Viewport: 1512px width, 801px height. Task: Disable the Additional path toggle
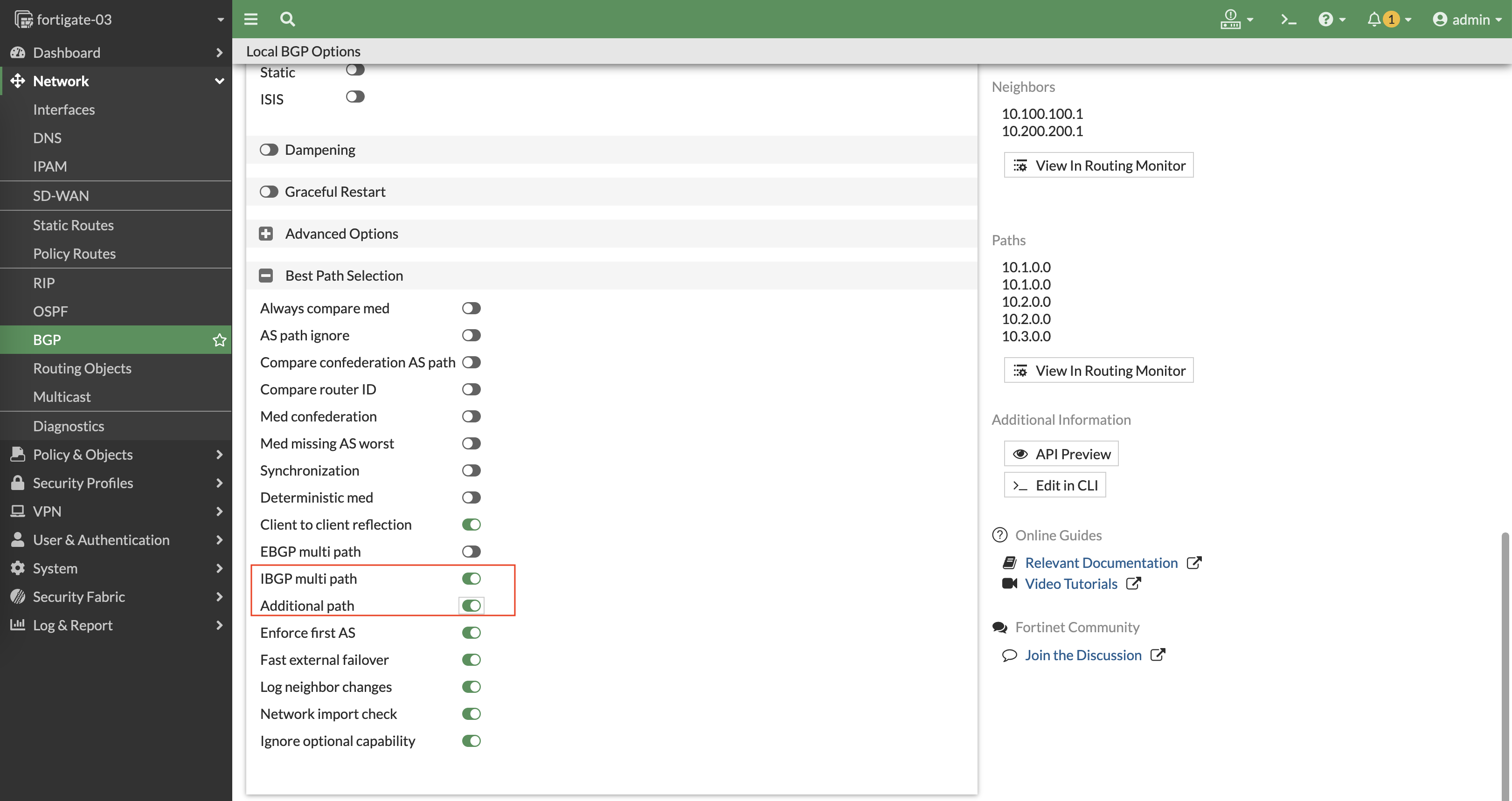[x=471, y=606]
